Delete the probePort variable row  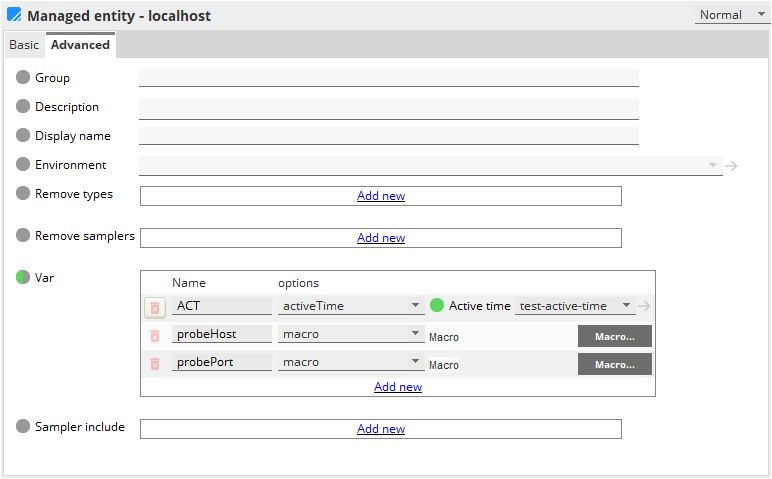tap(155, 364)
